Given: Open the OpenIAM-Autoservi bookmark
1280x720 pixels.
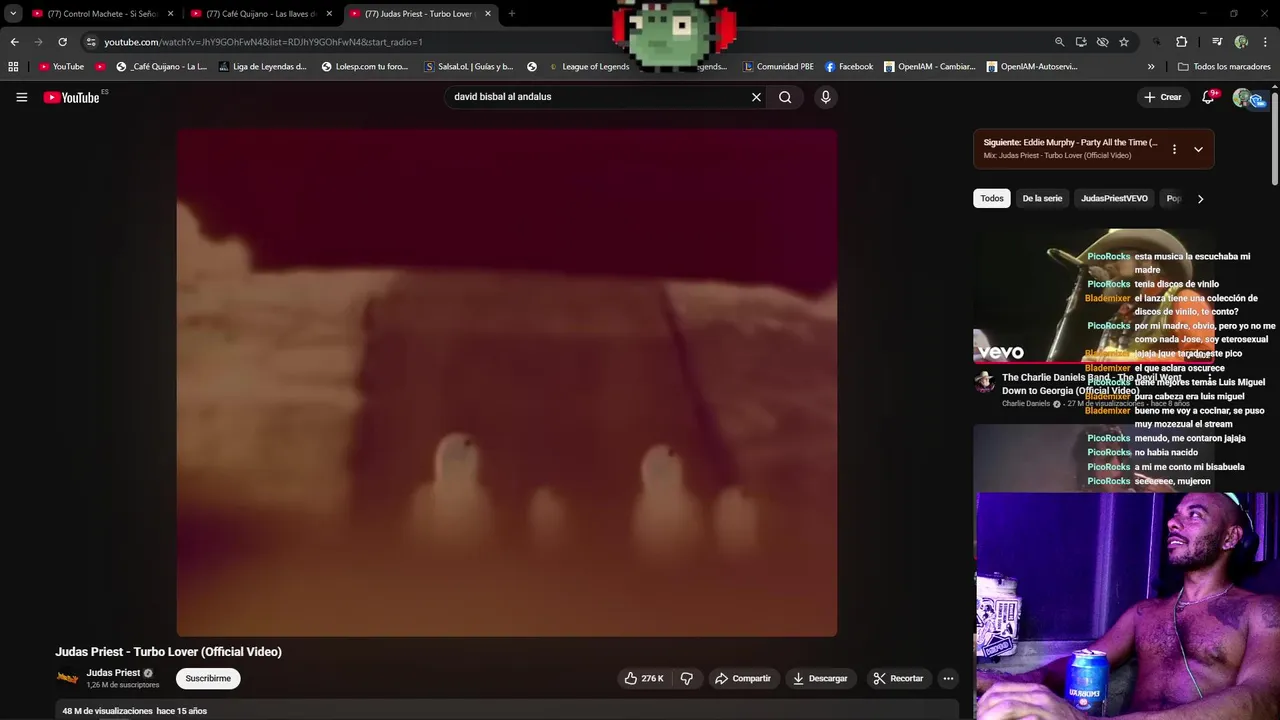Looking at the screenshot, I should click(1032, 67).
